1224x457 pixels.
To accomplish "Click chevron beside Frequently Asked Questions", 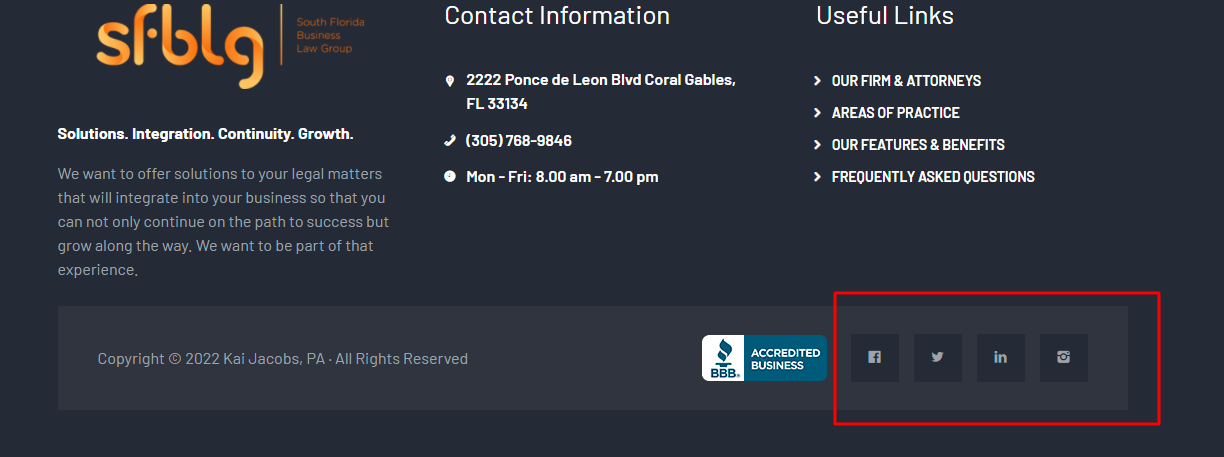I will pyautogui.click(x=818, y=177).
